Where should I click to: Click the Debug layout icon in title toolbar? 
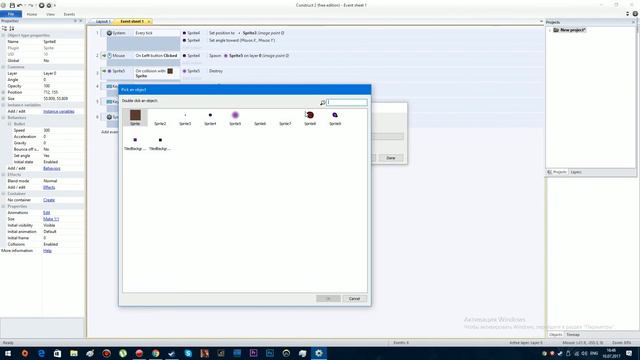[49, 5]
